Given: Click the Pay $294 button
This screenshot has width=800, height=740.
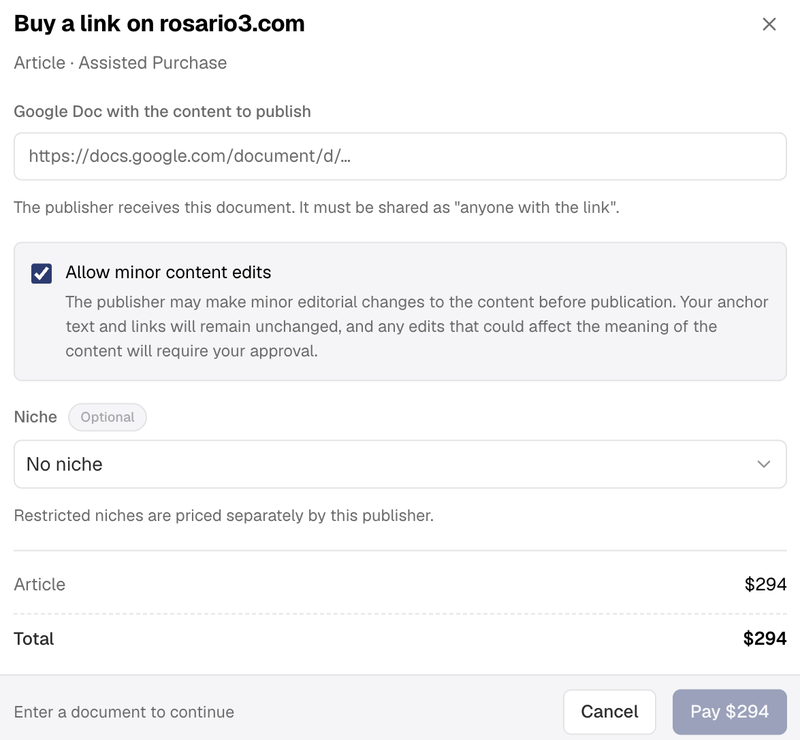Looking at the screenshot, I should (729, 711).
